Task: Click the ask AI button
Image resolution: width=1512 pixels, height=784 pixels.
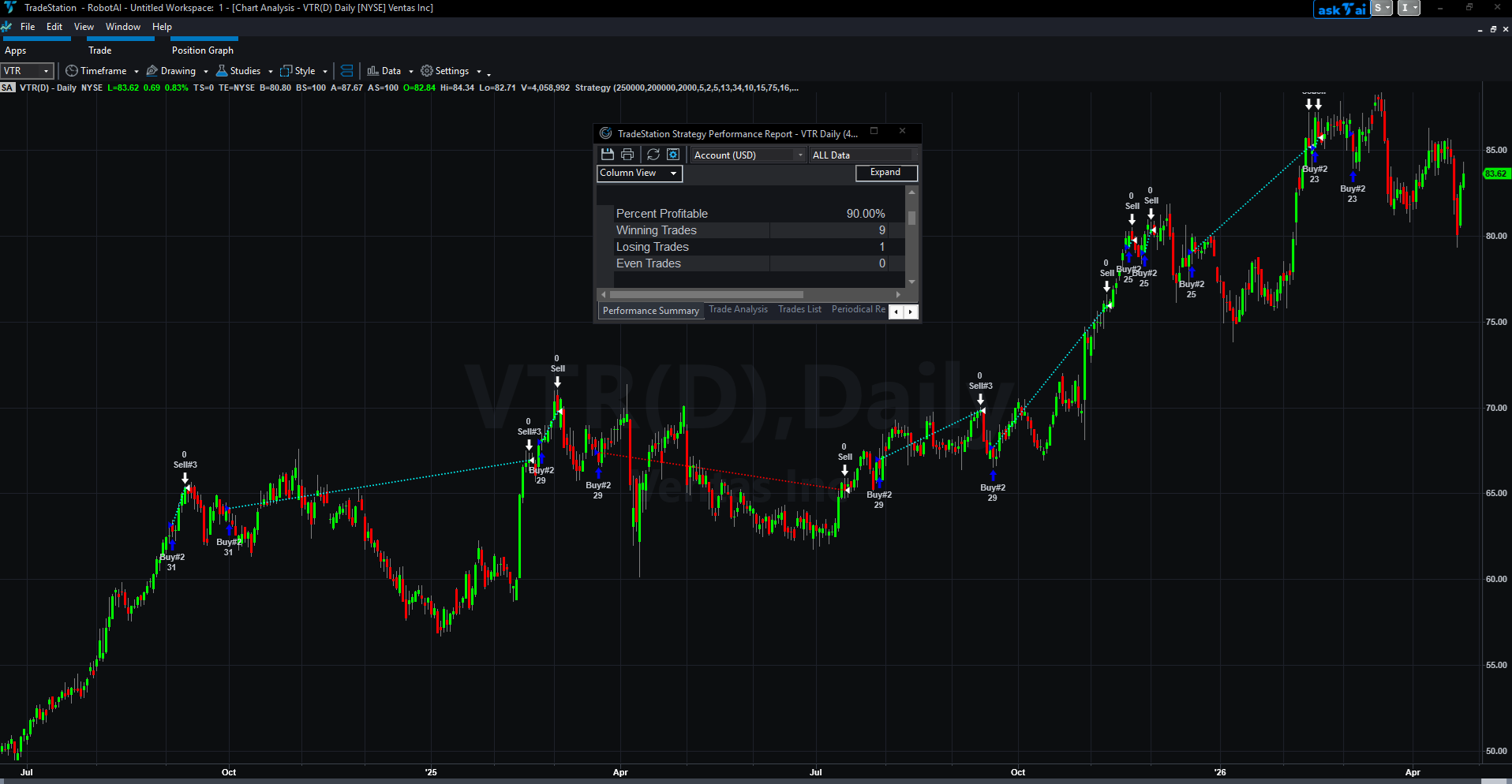Action: tap(1341, 9)
